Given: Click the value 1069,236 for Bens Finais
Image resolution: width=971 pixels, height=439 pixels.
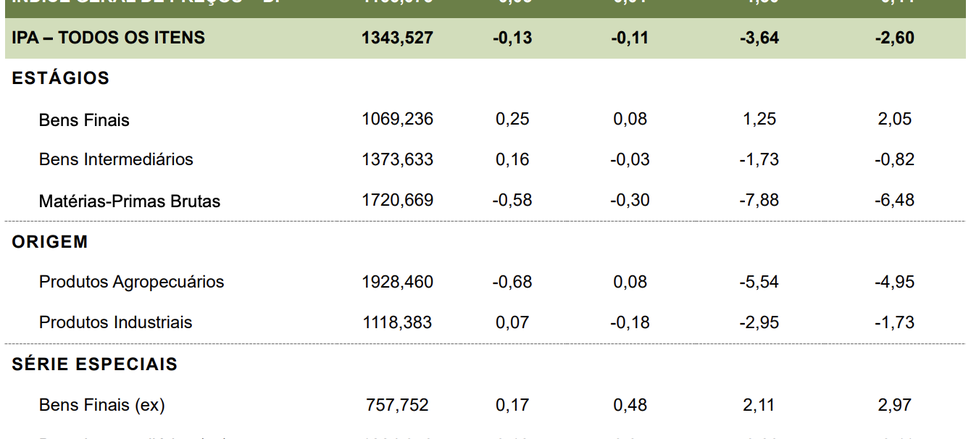Looking at the screenshot, I should click(397, 119).
